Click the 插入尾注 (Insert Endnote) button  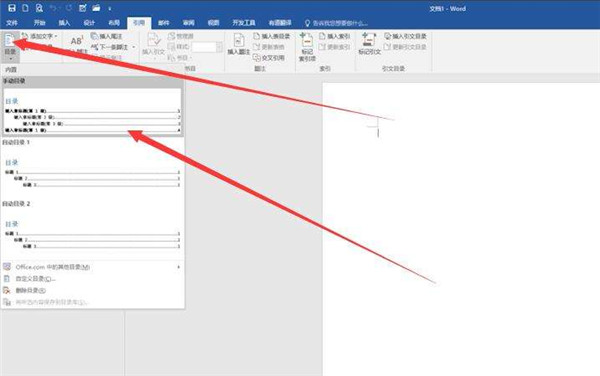click(107, 36)
